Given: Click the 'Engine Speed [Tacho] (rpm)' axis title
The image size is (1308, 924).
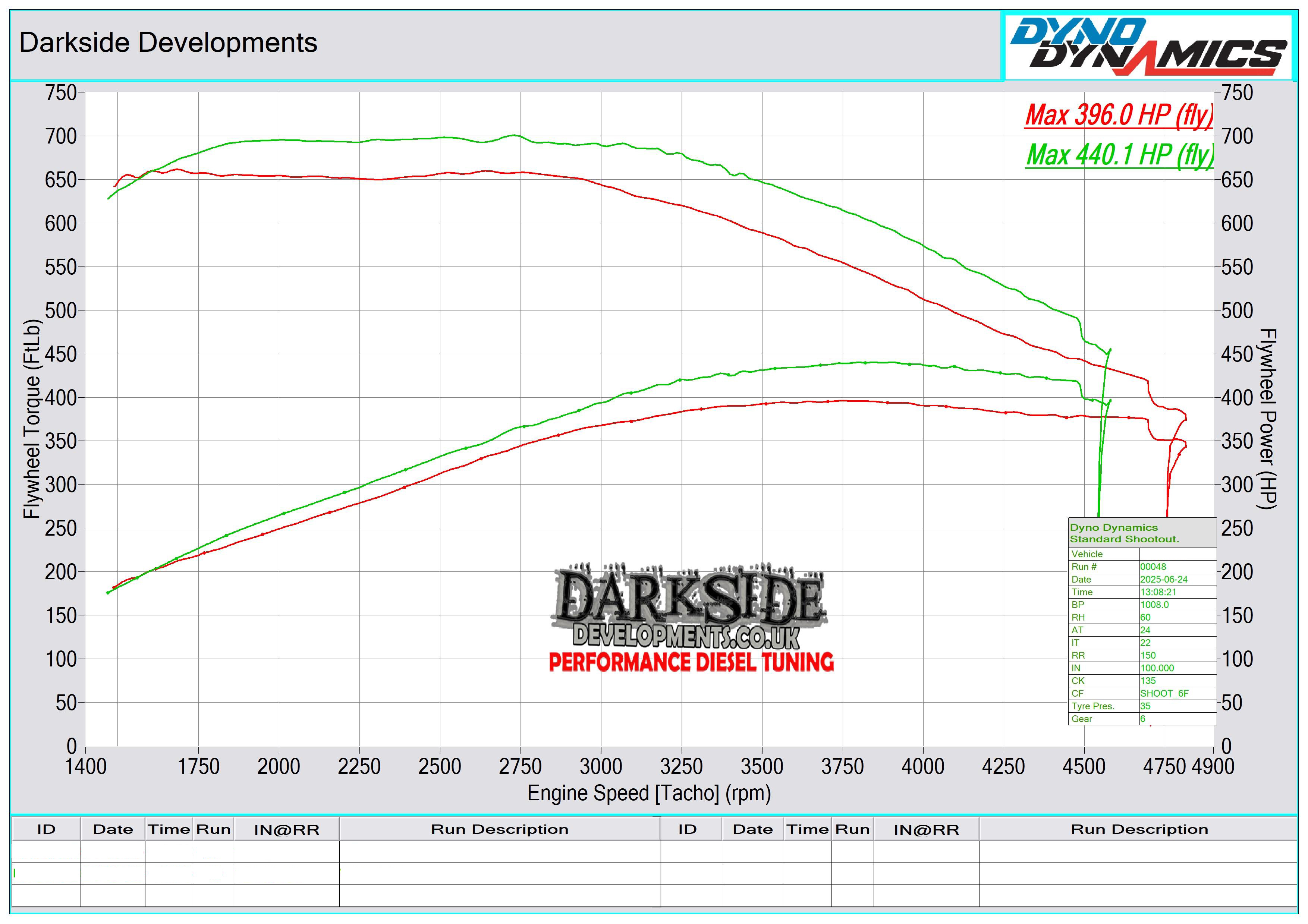Looking at the screenshot, I should (x=649, y=793).
